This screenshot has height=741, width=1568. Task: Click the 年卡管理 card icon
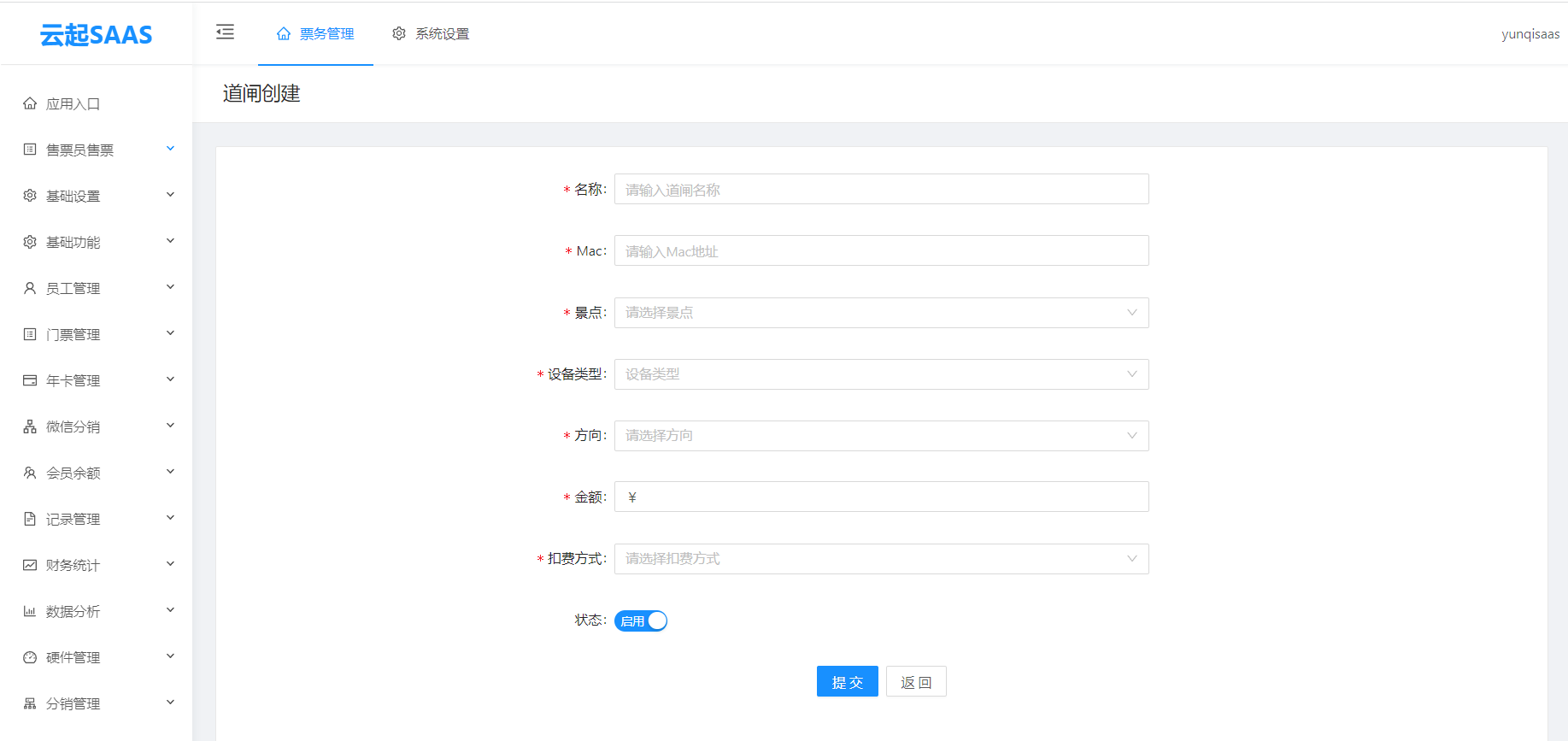(30, 381)
